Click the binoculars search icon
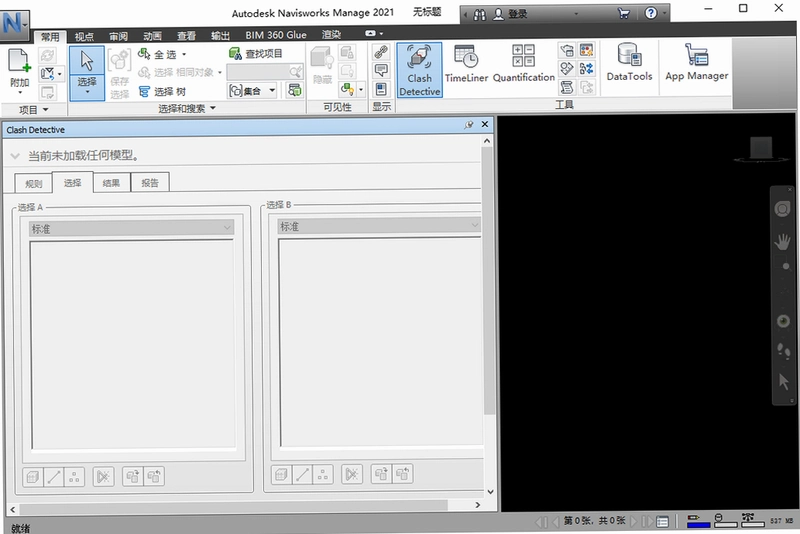This screenshot has width=800, height=534. (480, 14)
